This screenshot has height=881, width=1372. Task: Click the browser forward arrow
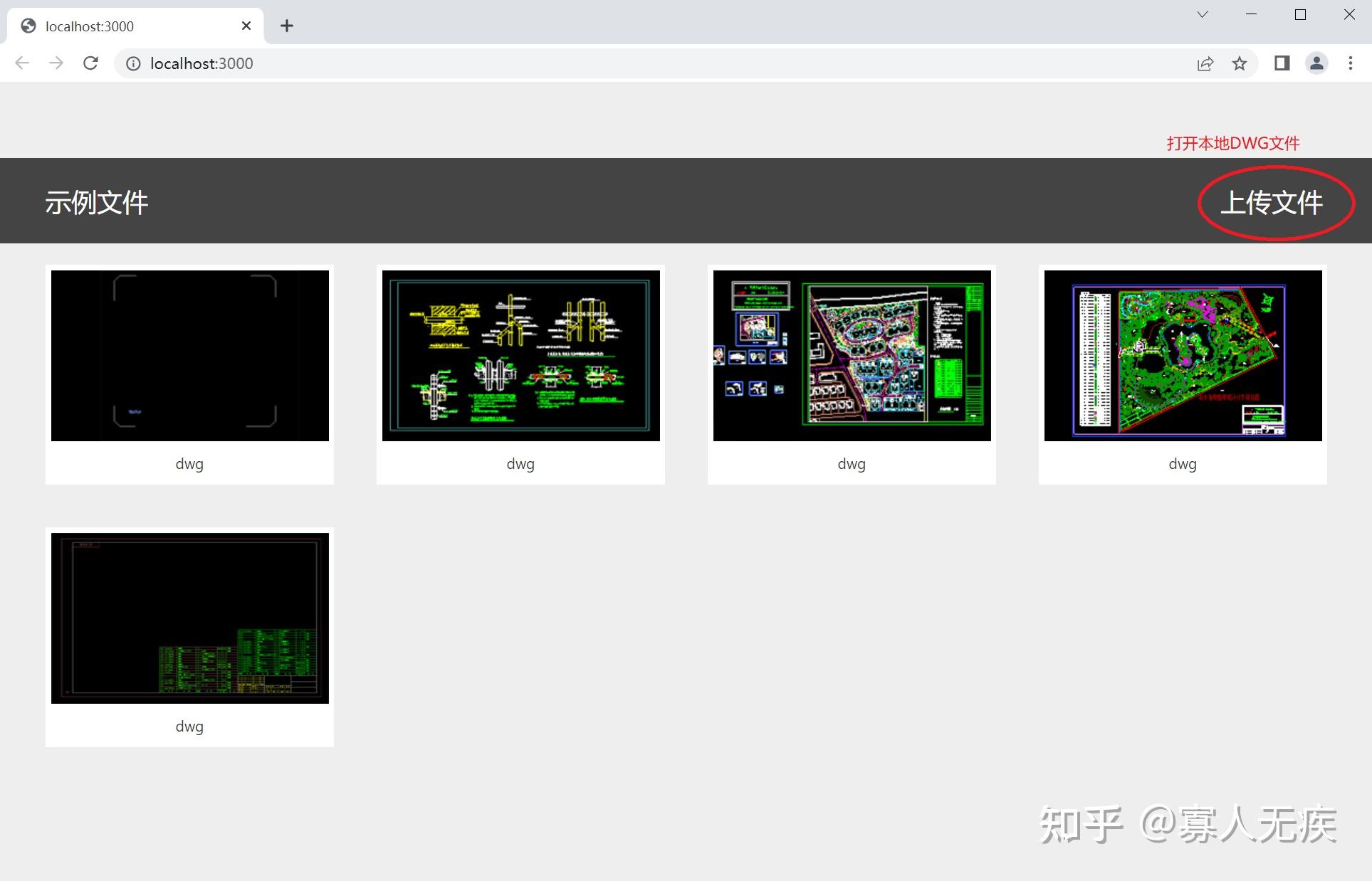tap(56, 63)
